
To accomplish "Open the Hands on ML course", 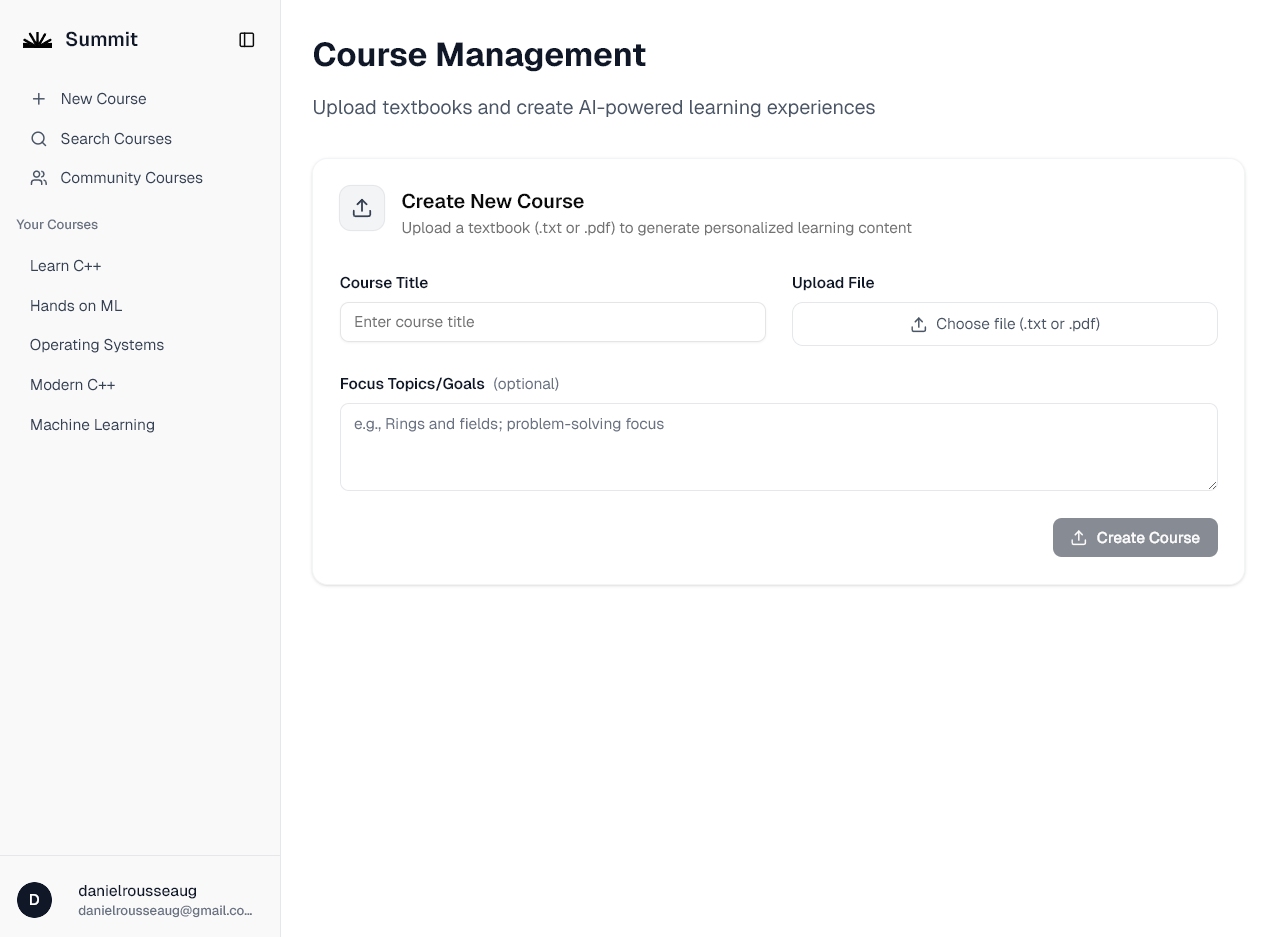I will pyautogui.click(x=76, y=305).
